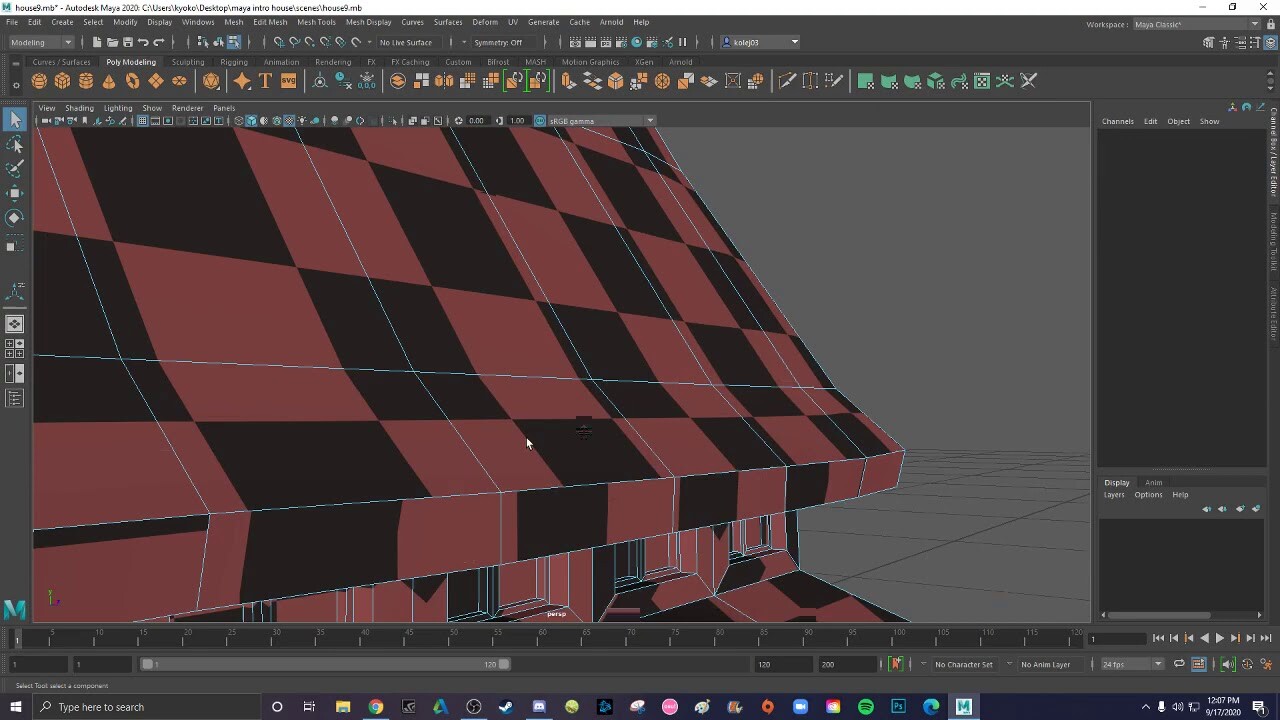Open the Multi-Cut tool on the shelf
The width and height of the screenshot is (1280, 720).
click(x=788, y=81)
